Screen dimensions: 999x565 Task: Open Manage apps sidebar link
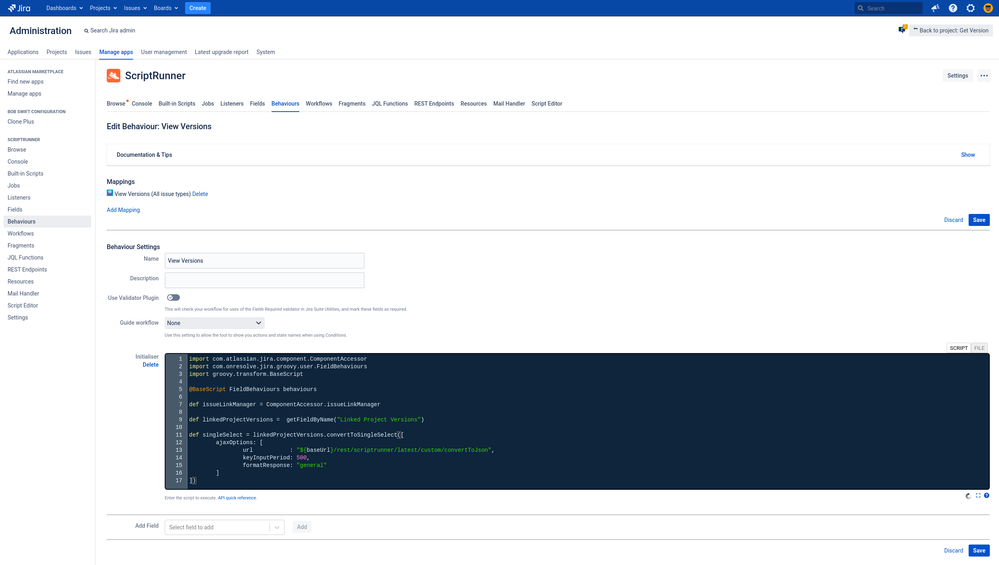(24, 94)
